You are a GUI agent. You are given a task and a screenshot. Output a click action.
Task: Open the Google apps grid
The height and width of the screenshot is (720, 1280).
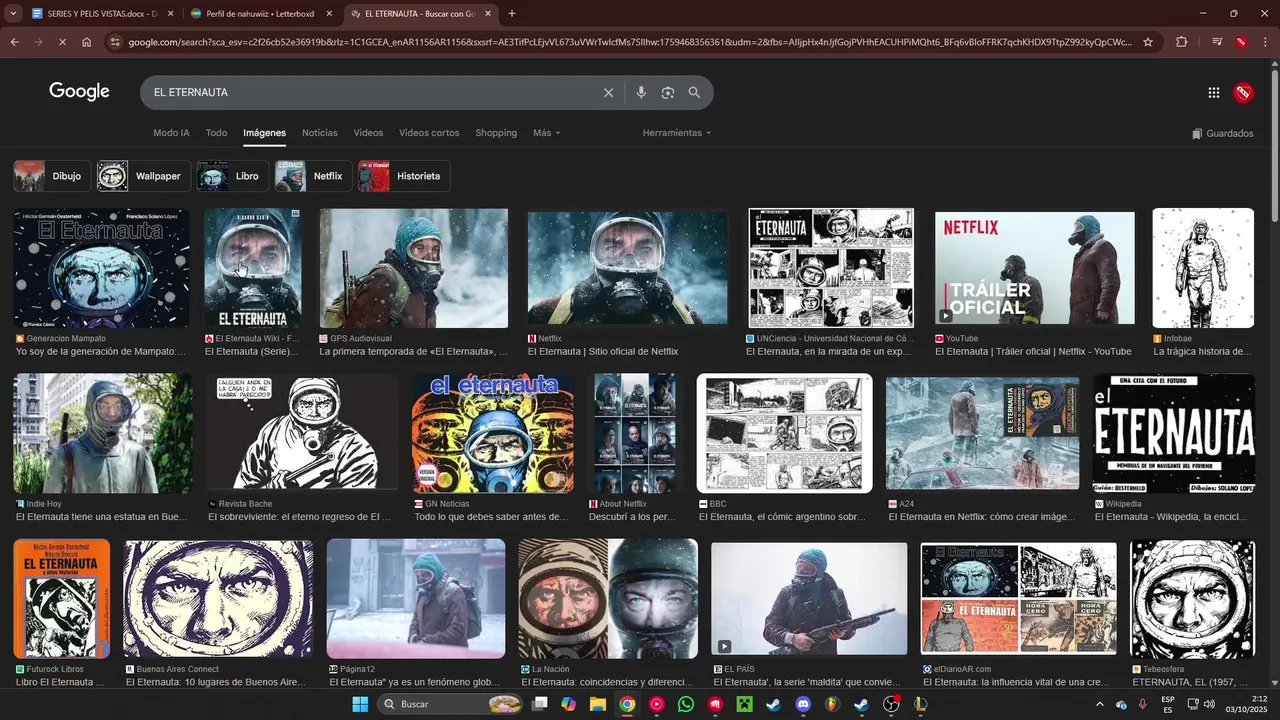[x=1214, y=93]
